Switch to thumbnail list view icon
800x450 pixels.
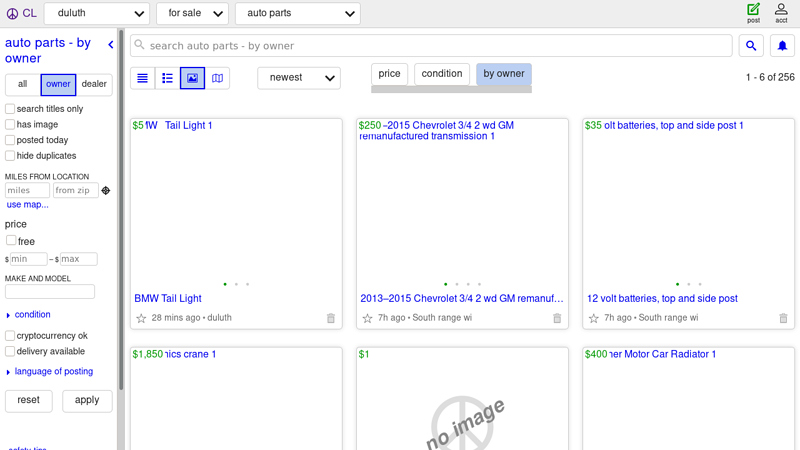click(167, 78)
